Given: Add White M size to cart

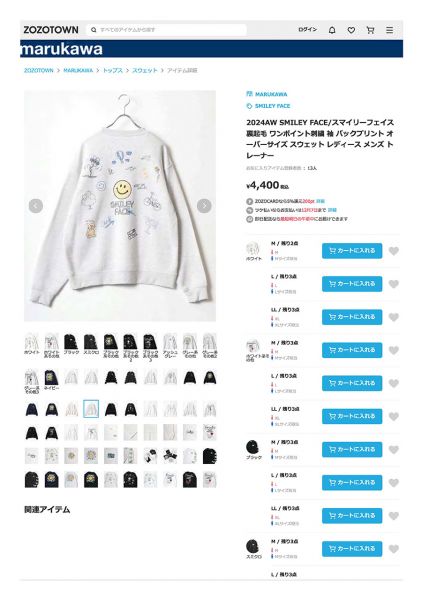Looking at the screenshot, I should point(352,251).
